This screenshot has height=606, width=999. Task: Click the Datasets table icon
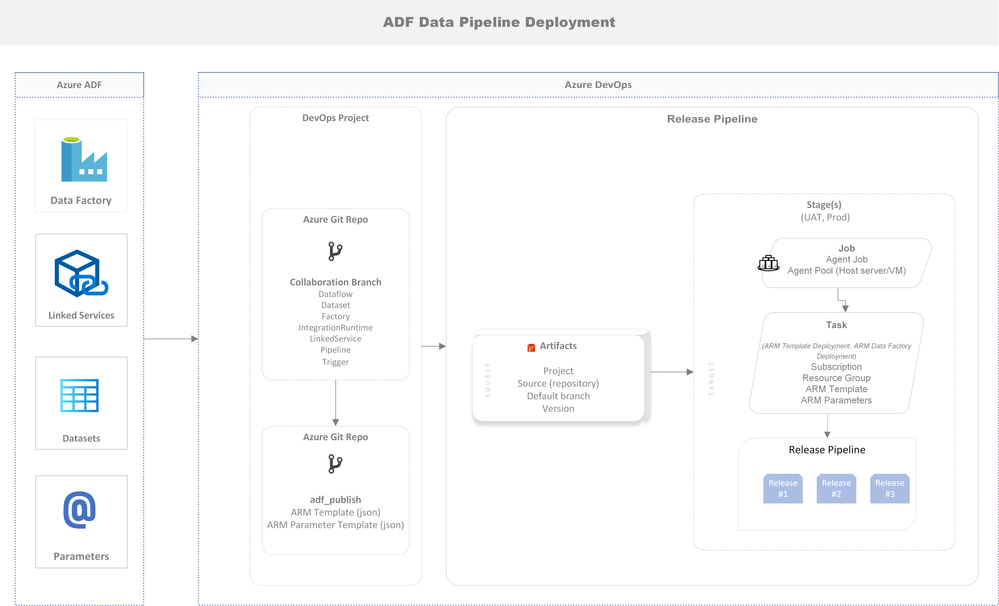coord(80,396)
